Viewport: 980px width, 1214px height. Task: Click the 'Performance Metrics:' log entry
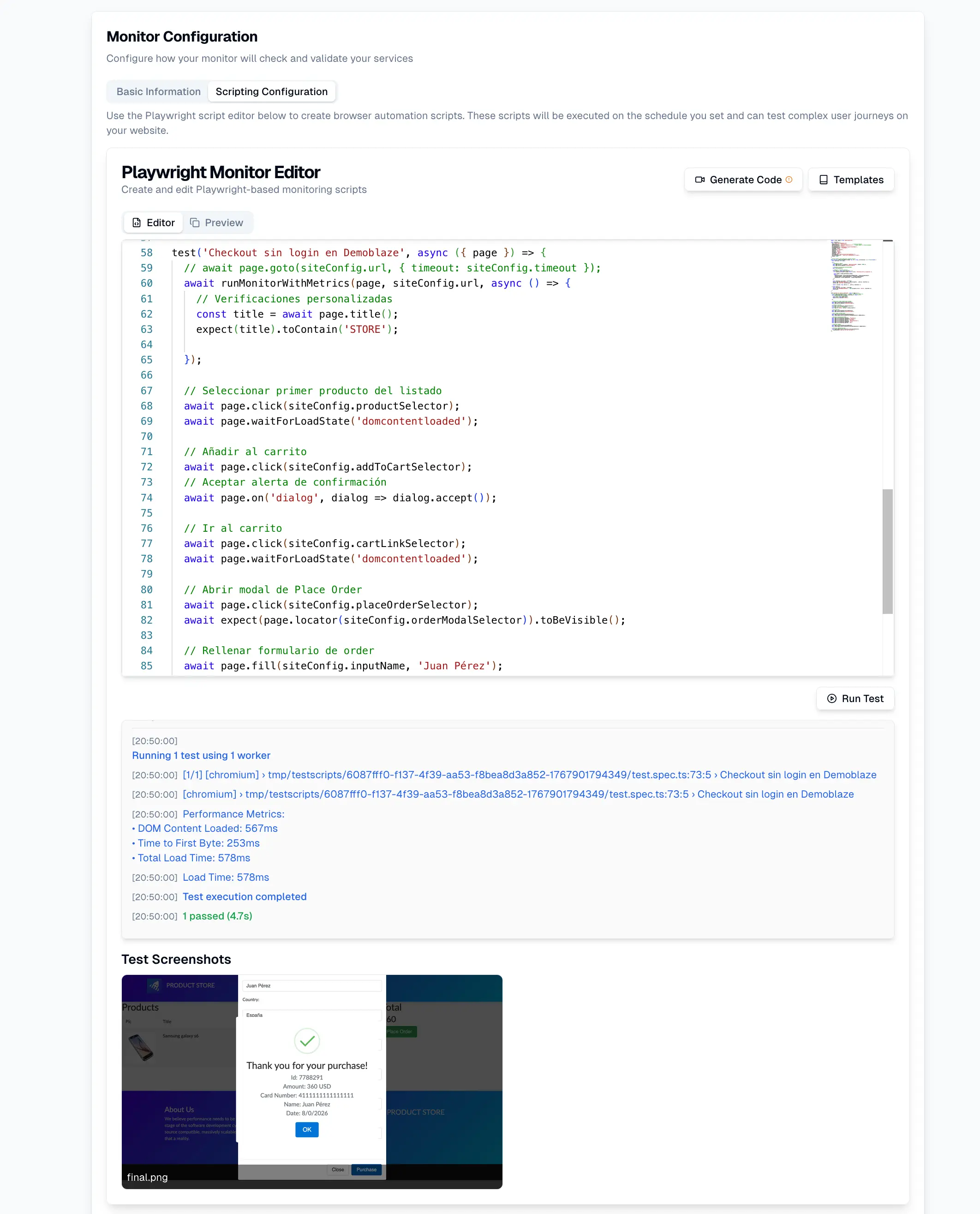[233, 814]
